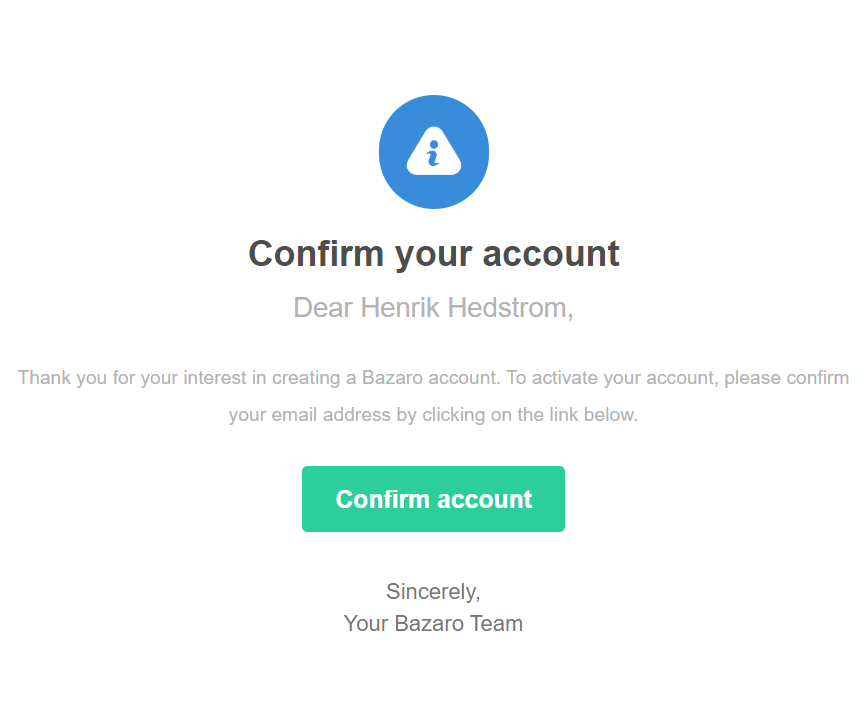Click the name "Hedstrom" in the greeting
This screenshot has height=711, width=868.
point(510,308)
